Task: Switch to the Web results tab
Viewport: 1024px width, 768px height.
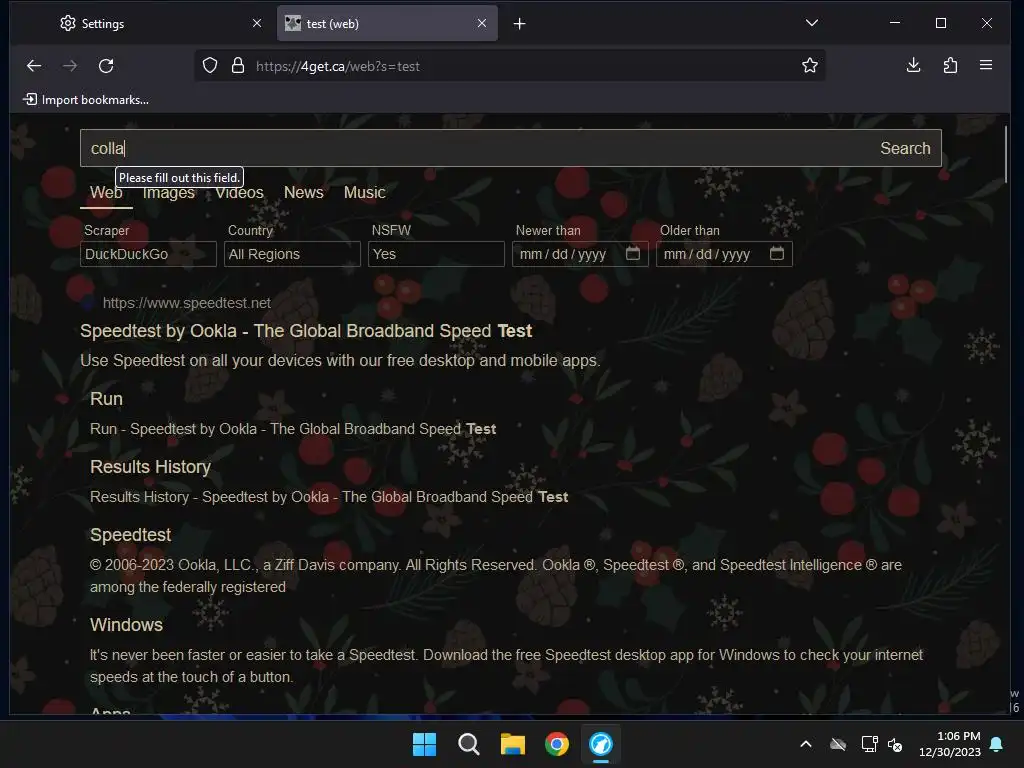Action: click(x=106, y=193)
